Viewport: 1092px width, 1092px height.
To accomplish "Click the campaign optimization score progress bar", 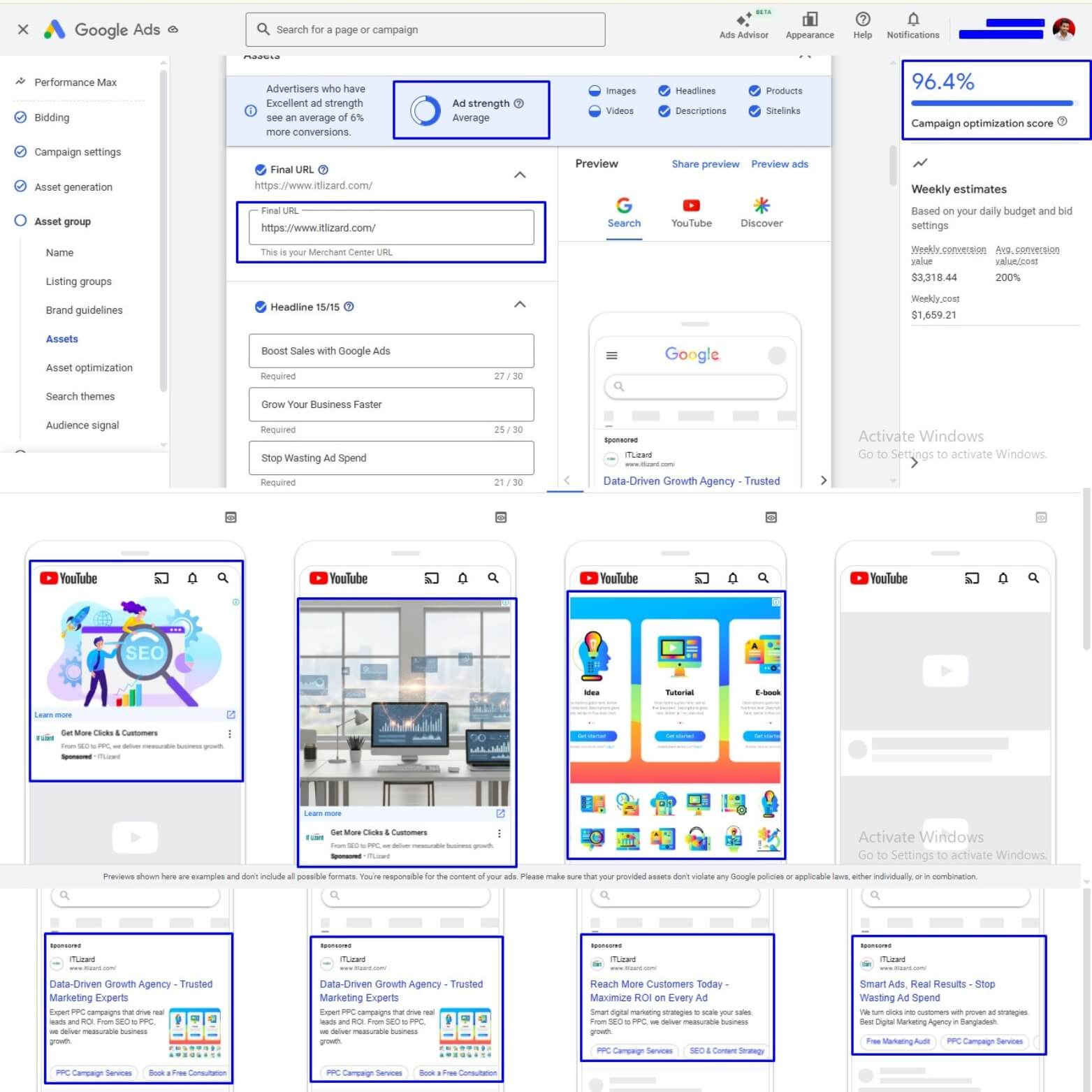I will click(991, 103).
